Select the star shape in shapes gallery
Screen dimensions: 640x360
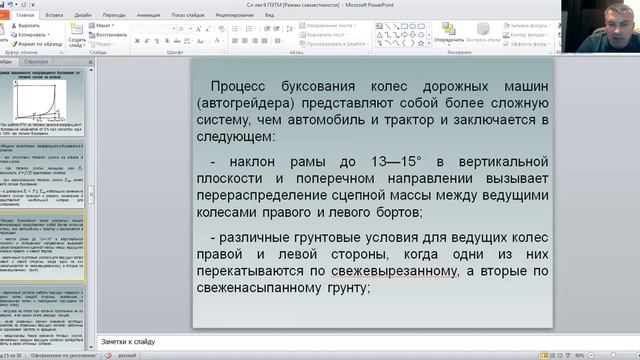coord(421,43)
